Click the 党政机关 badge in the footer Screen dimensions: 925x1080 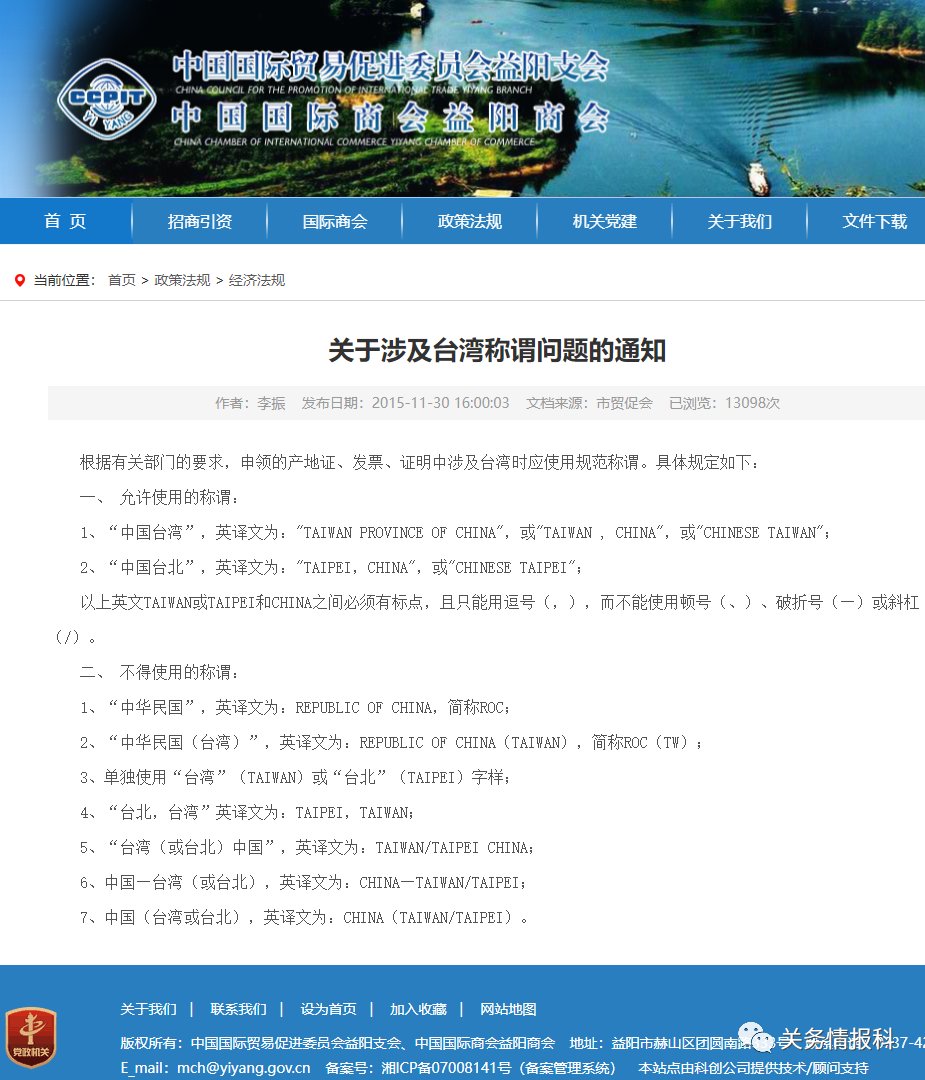(x=31, y=1037)
